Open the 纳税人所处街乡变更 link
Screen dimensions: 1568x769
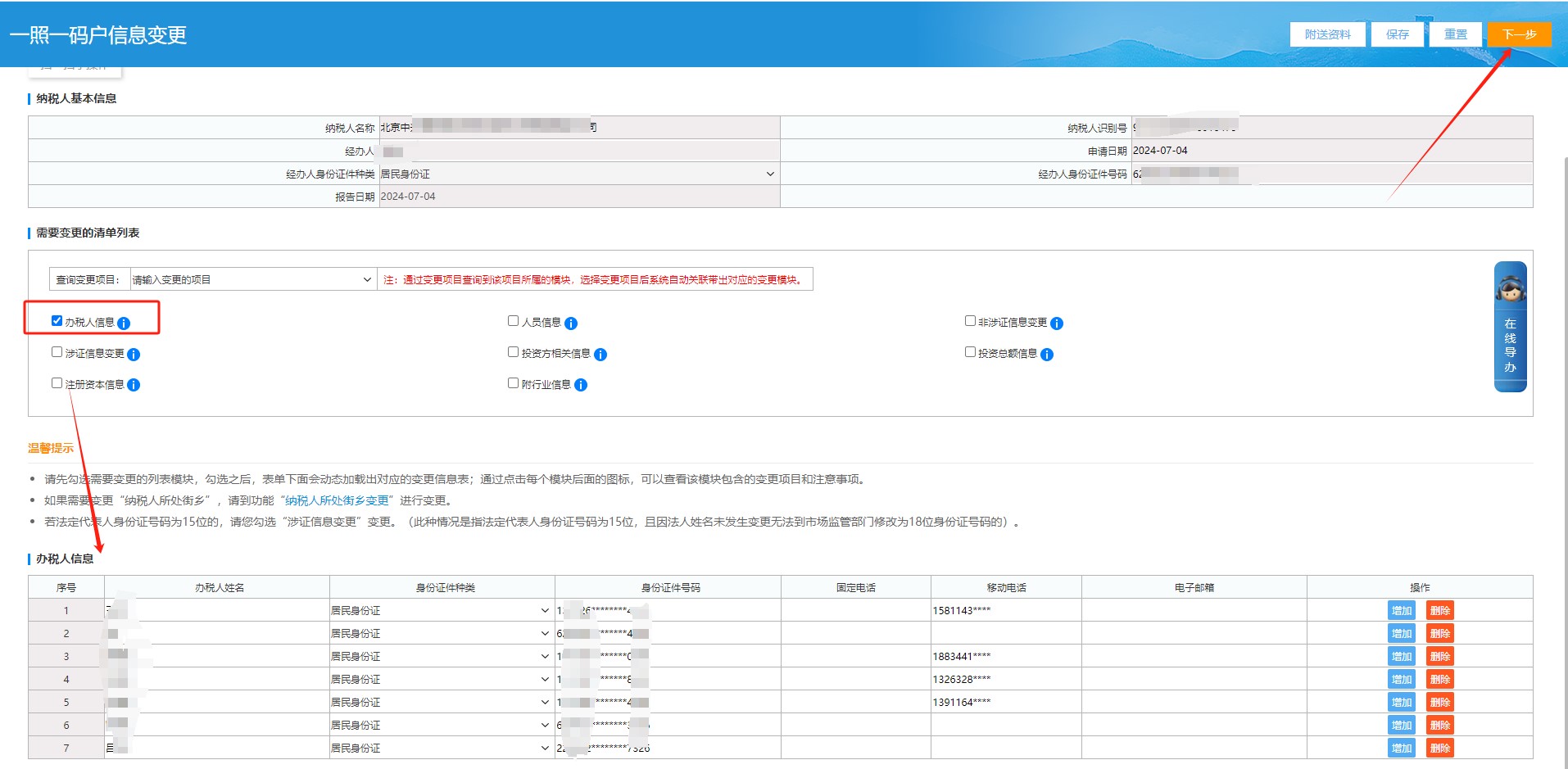click(337, 500)
